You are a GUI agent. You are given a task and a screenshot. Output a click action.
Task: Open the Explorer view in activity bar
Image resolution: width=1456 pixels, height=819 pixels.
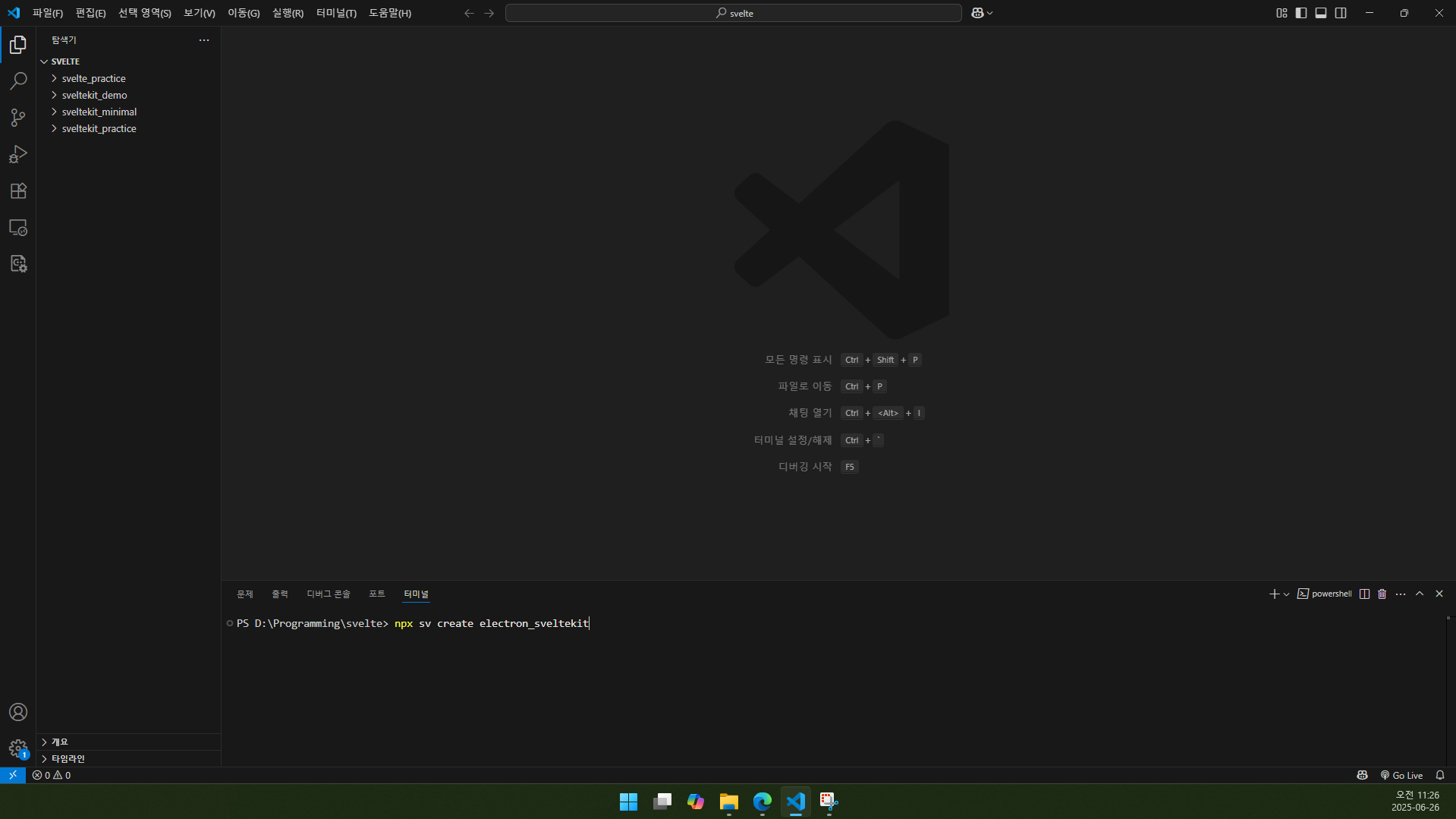click(x=18, y=45)
